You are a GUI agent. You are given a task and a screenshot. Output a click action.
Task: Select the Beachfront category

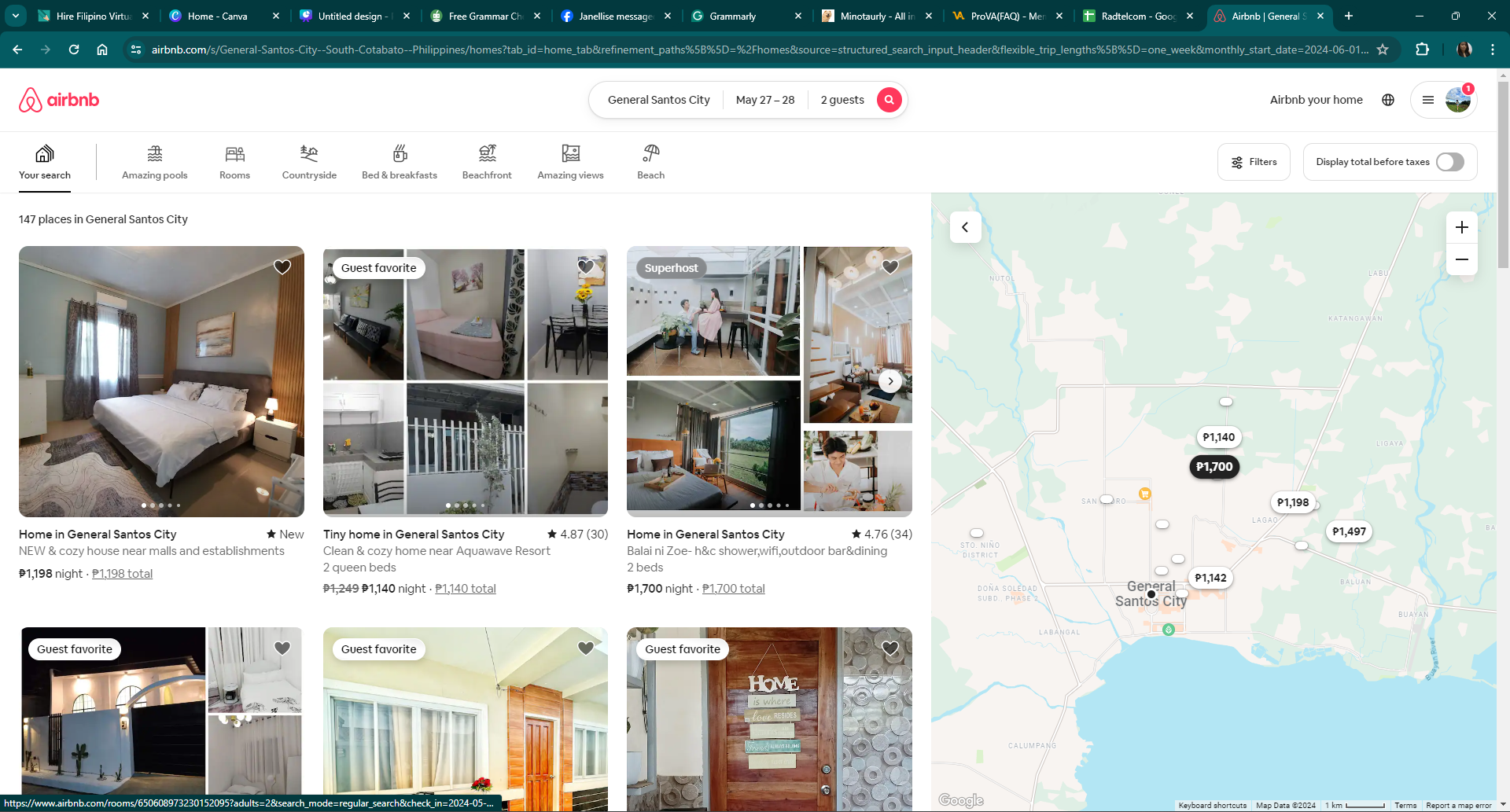487,163
